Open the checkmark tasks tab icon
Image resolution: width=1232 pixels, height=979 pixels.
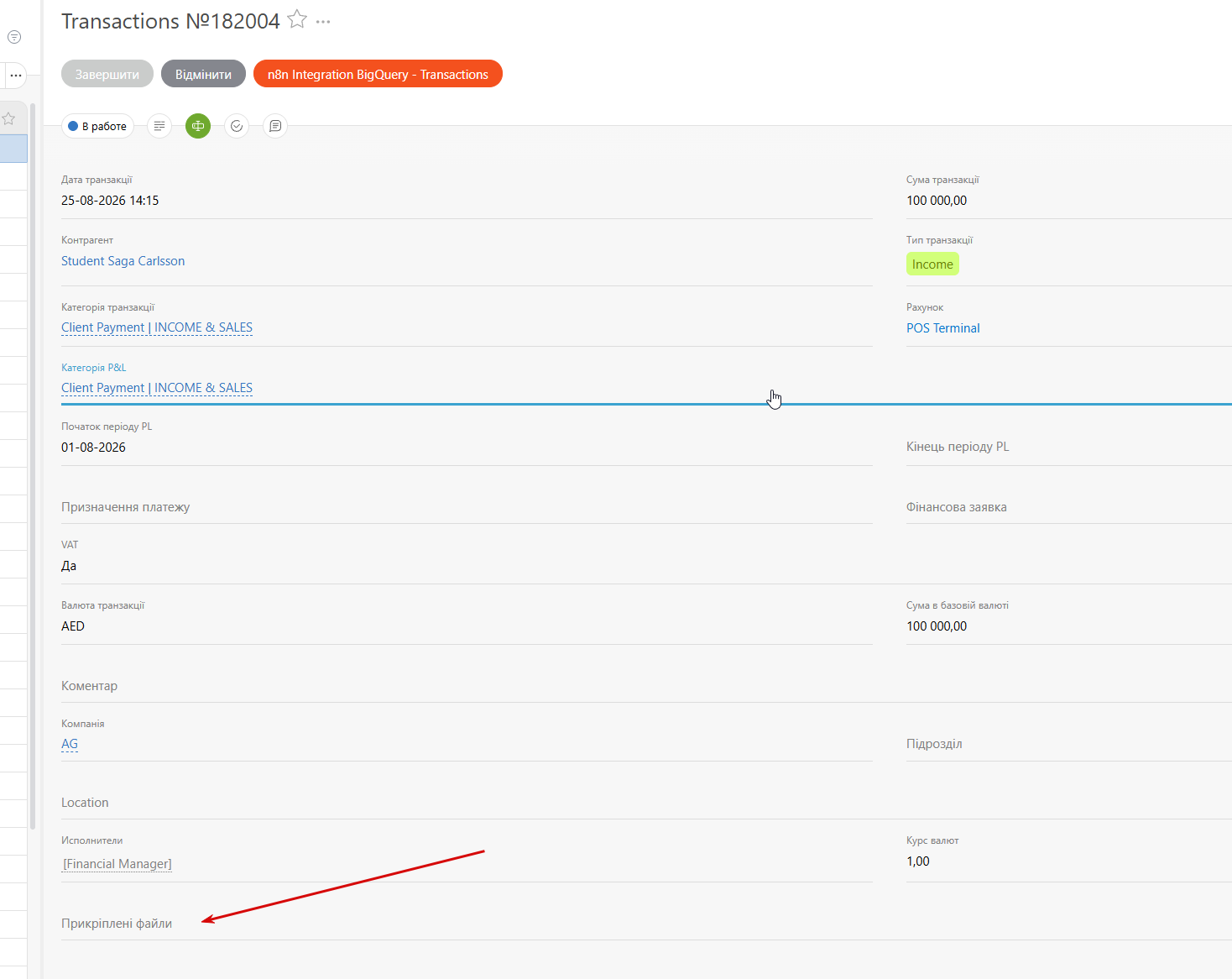click(237, 126)
